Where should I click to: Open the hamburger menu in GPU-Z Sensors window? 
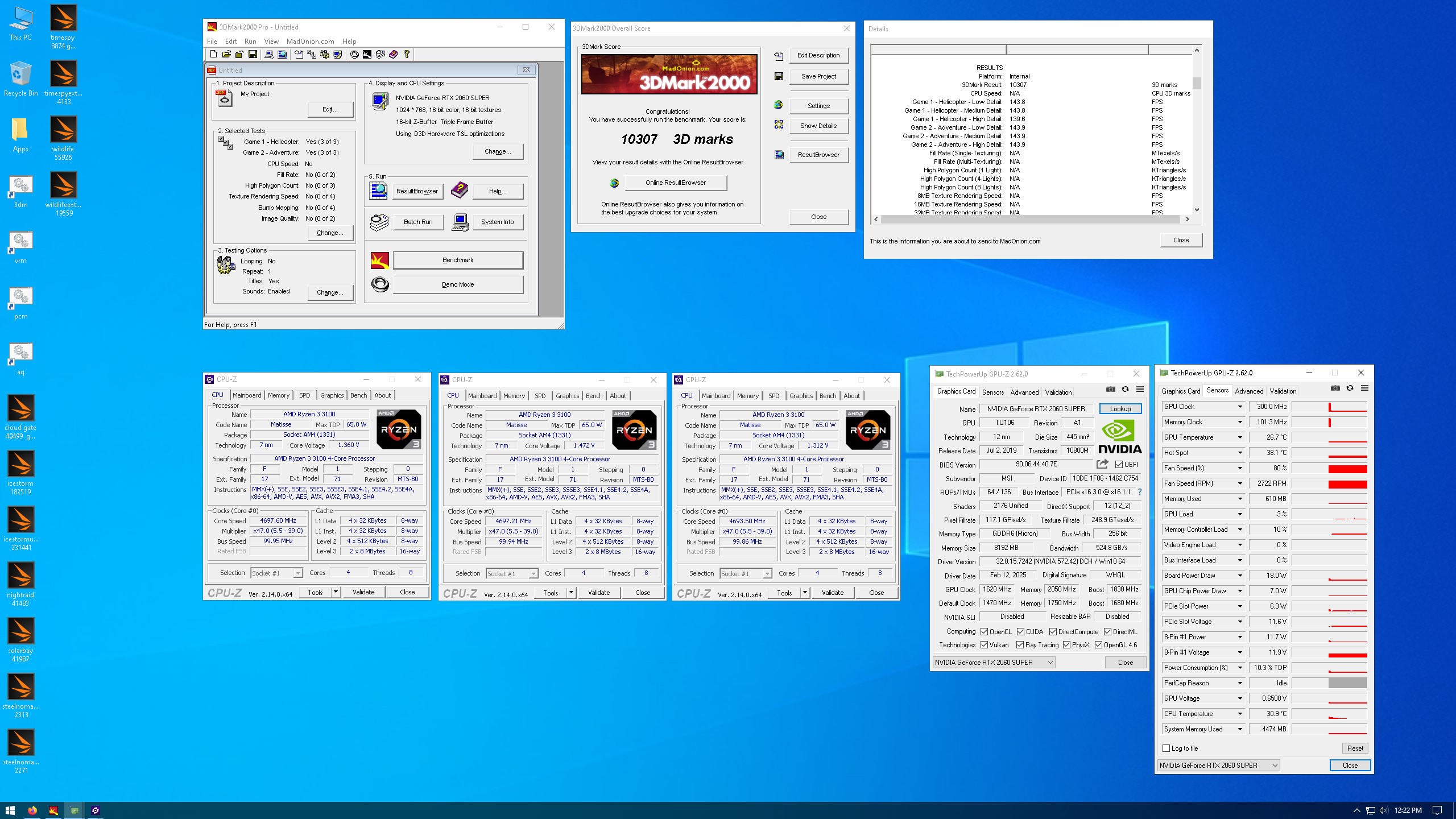[1364, 388]
